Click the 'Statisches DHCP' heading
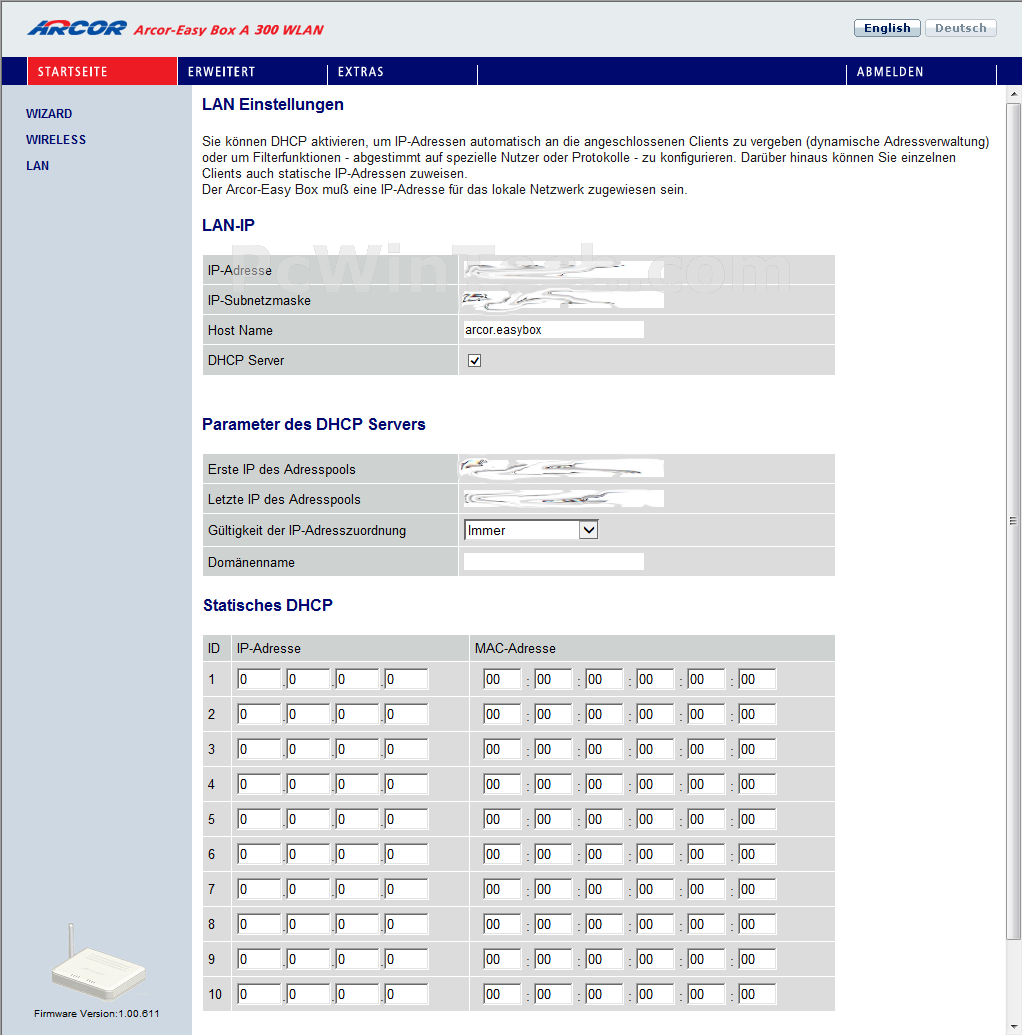The width and height of the screenshot is (1022, 1035). (x=267, y=605)
